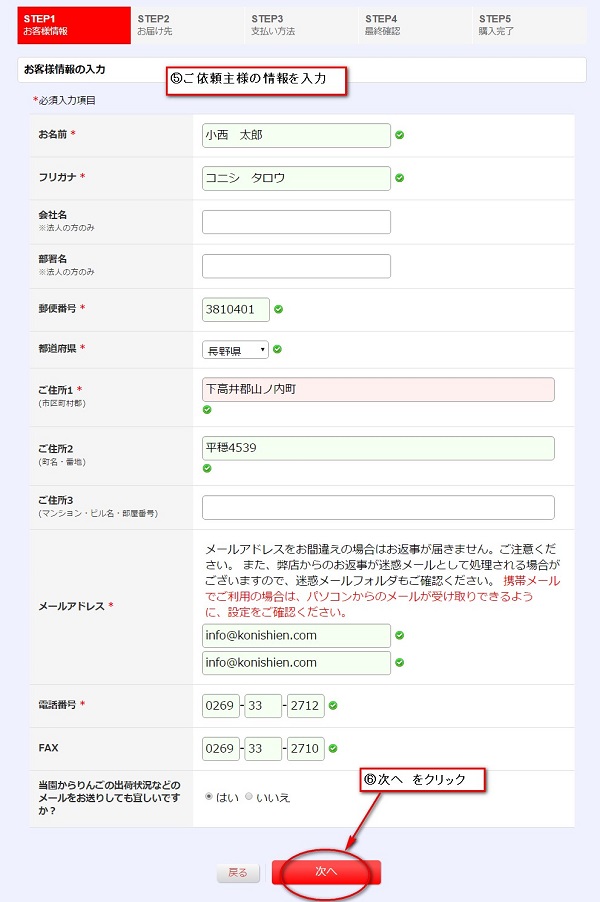This screenshot has width=600, height=902.
Task: Open the STEP2 お届け先 tab
Action: [188, 25]
